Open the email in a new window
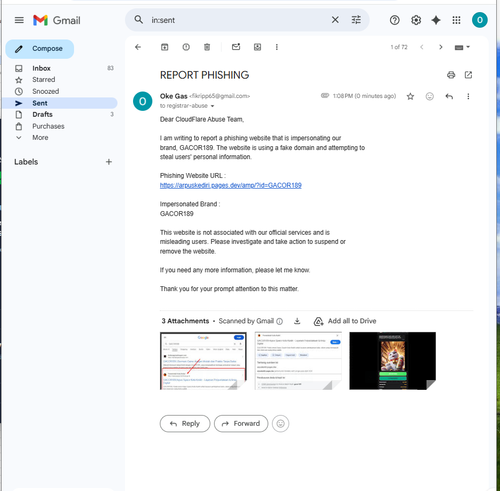Screen dimensions: 500x491 (x=468, y=75)
